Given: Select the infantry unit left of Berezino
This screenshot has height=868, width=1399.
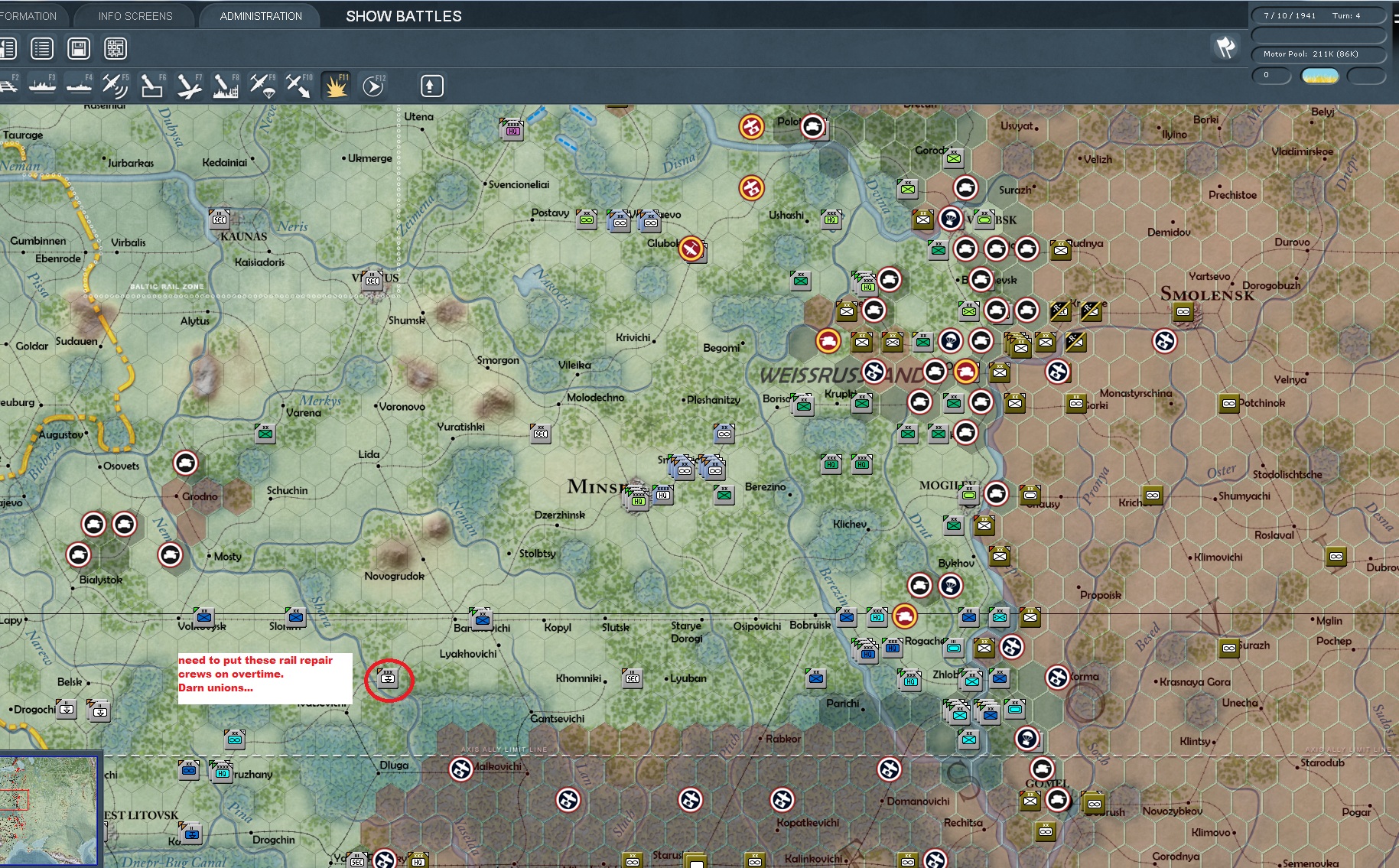Looking at the screenshot, I should 724,494.
